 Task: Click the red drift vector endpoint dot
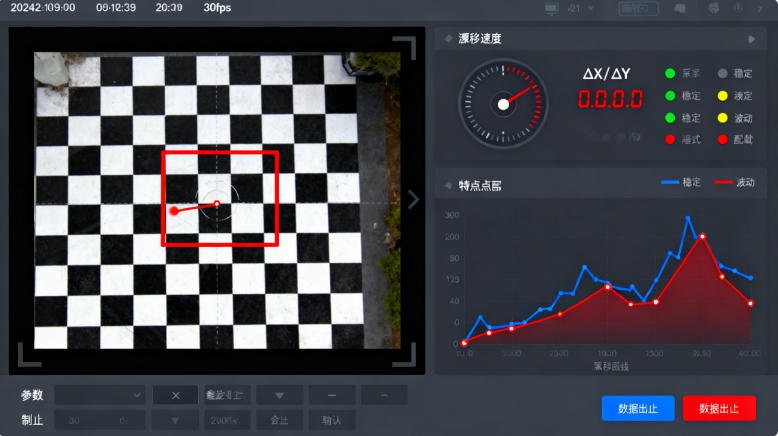(174, 211)
